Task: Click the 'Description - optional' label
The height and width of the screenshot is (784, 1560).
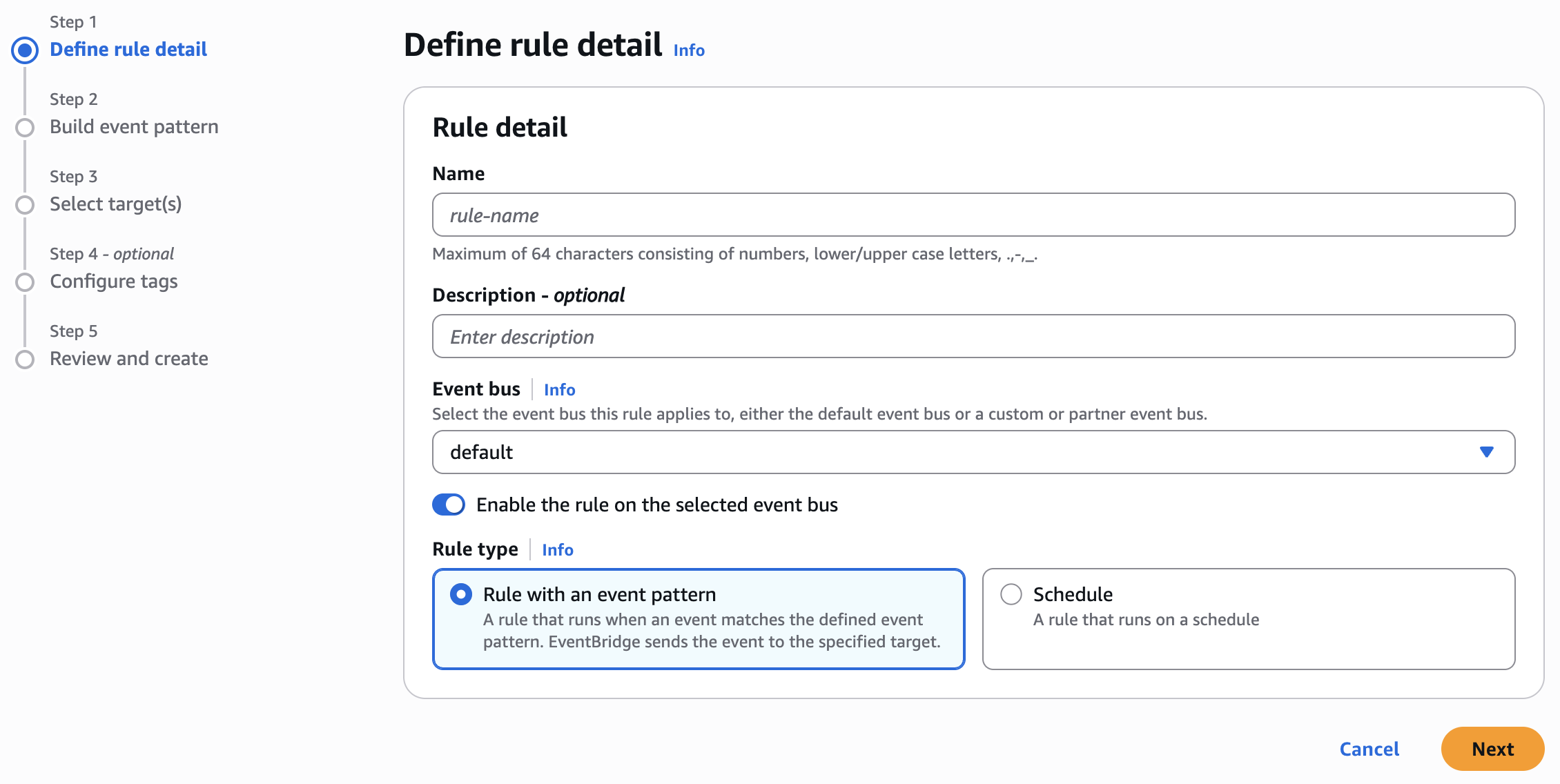Action: (x=529, y=295)
